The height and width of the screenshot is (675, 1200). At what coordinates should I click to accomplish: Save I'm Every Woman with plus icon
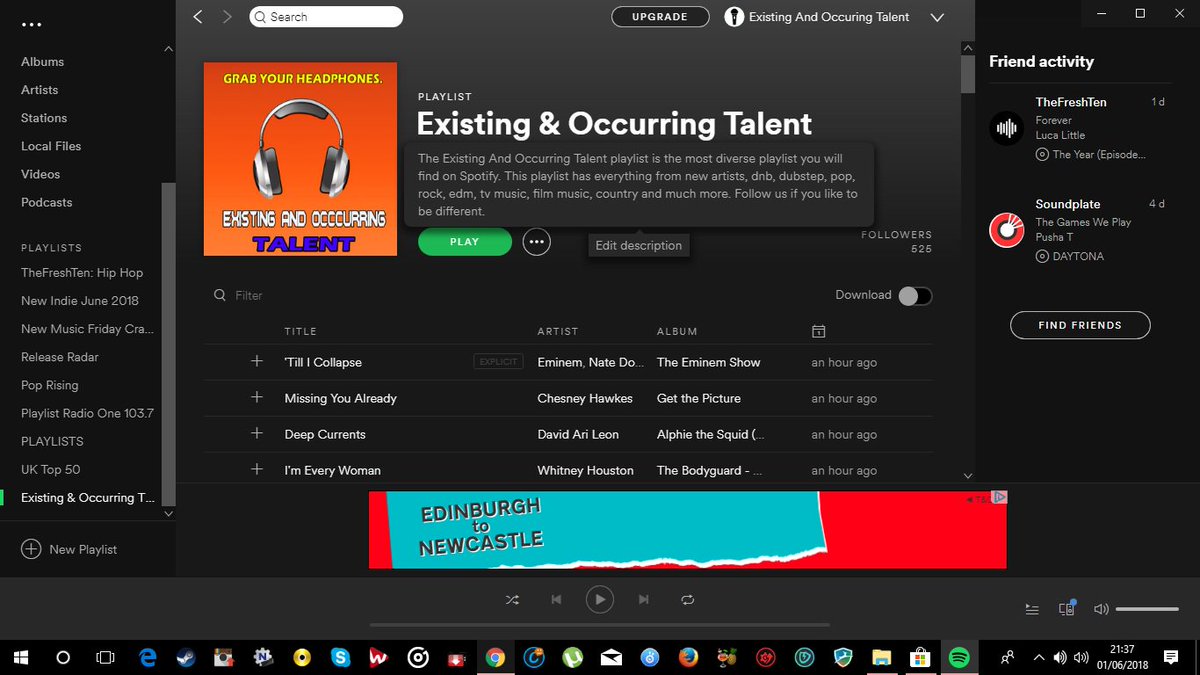[x=257, y=469]
